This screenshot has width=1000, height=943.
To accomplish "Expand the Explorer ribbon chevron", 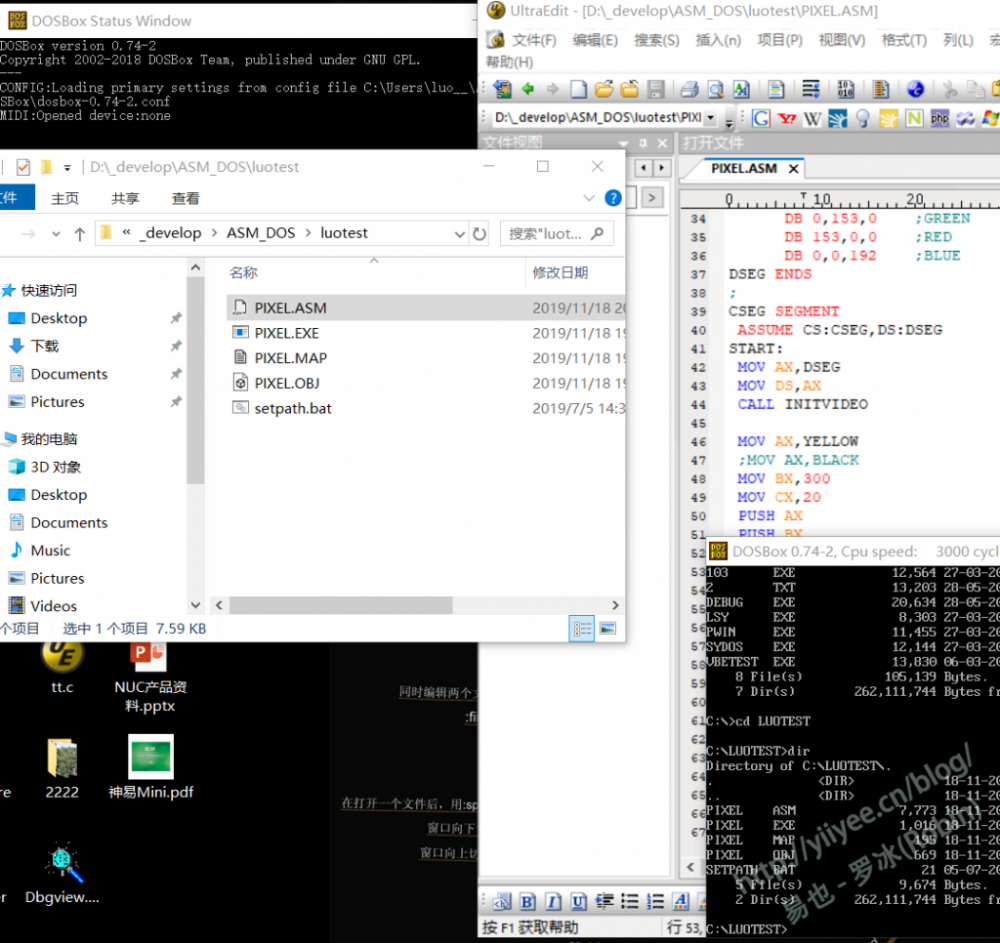I will (589, 198).
